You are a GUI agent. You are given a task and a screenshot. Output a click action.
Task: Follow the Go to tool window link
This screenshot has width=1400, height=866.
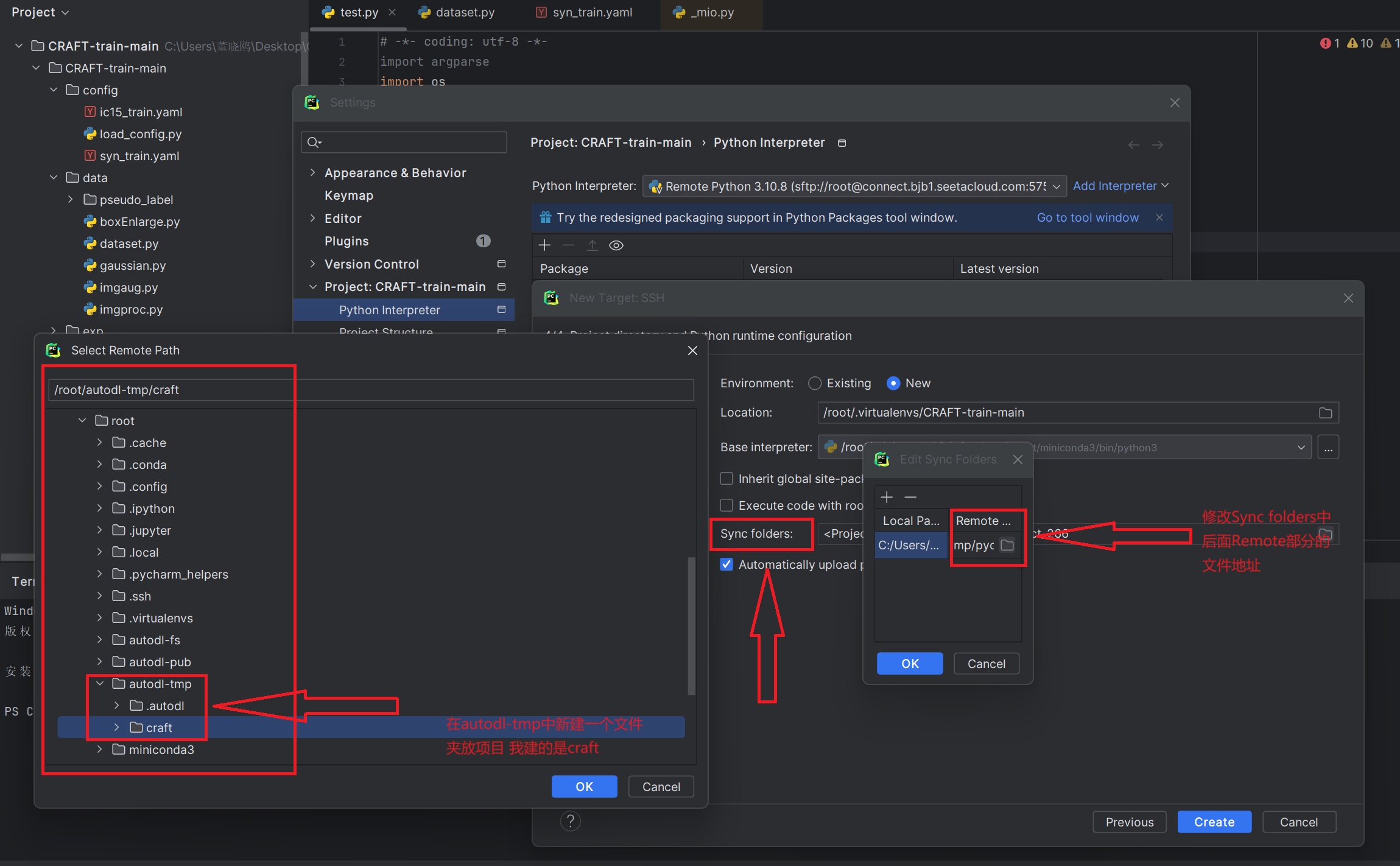pyautogui.click(x=1087, y=217)
